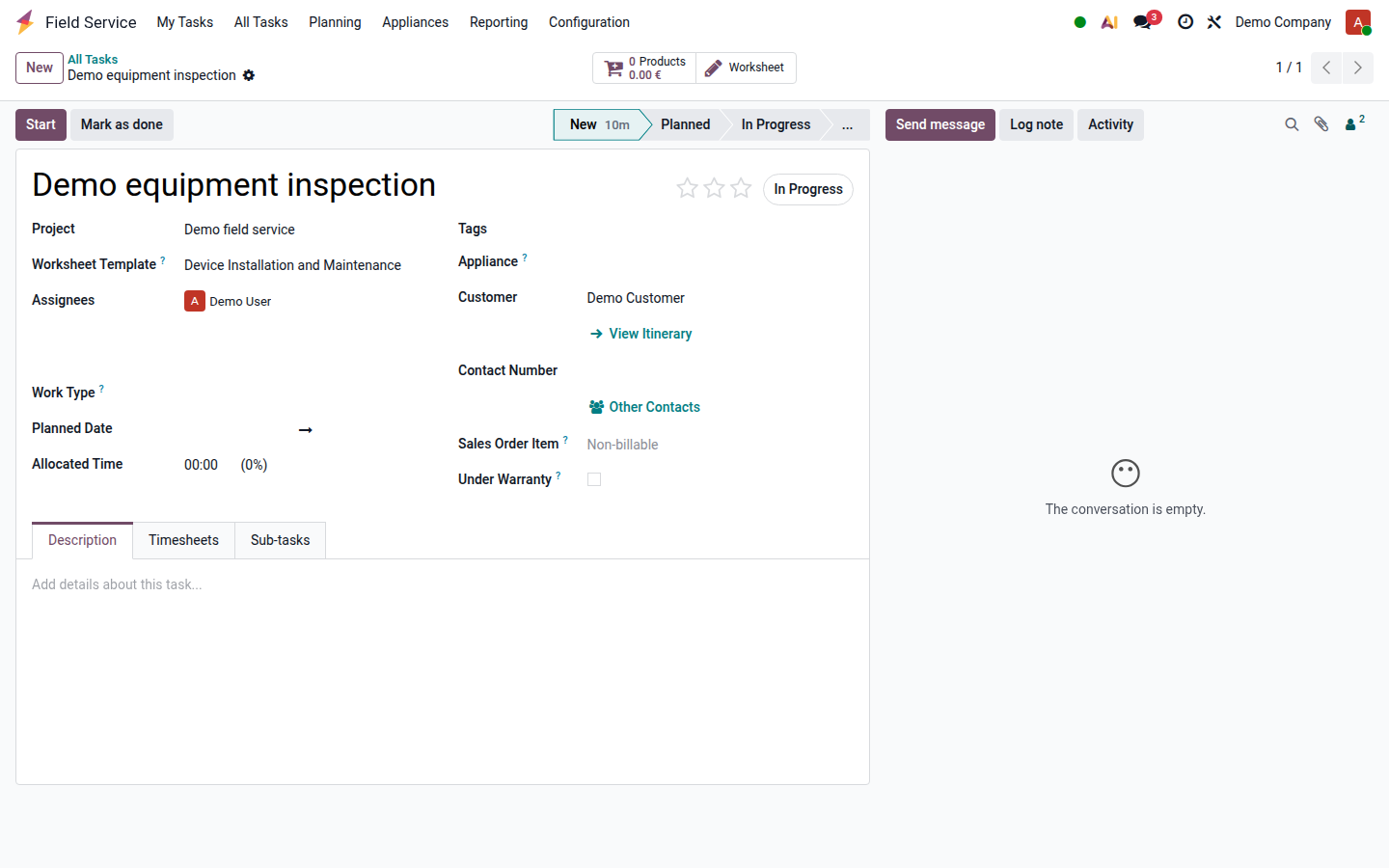Click the View Itinerary link
Image resolution: width=1389 pixels, height=868 pixels.
point(640,334)
